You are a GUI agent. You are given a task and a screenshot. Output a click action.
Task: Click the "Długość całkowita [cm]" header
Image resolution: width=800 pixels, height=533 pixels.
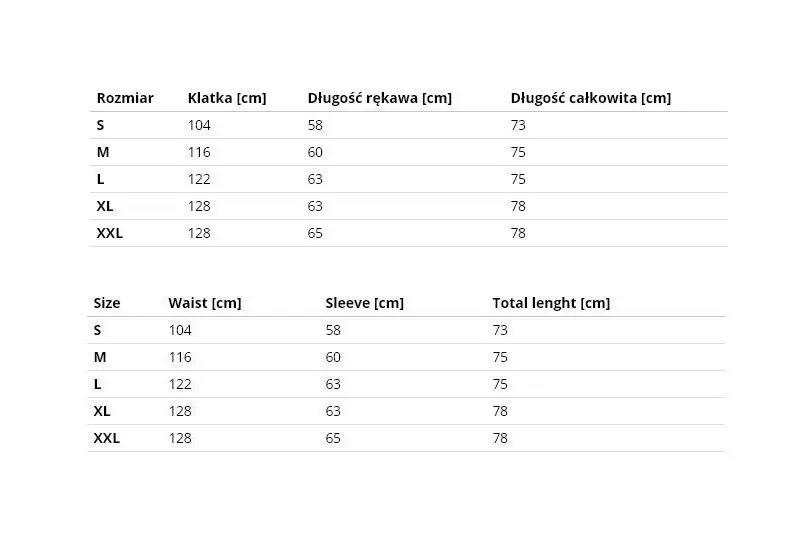(x=590, y=98)
